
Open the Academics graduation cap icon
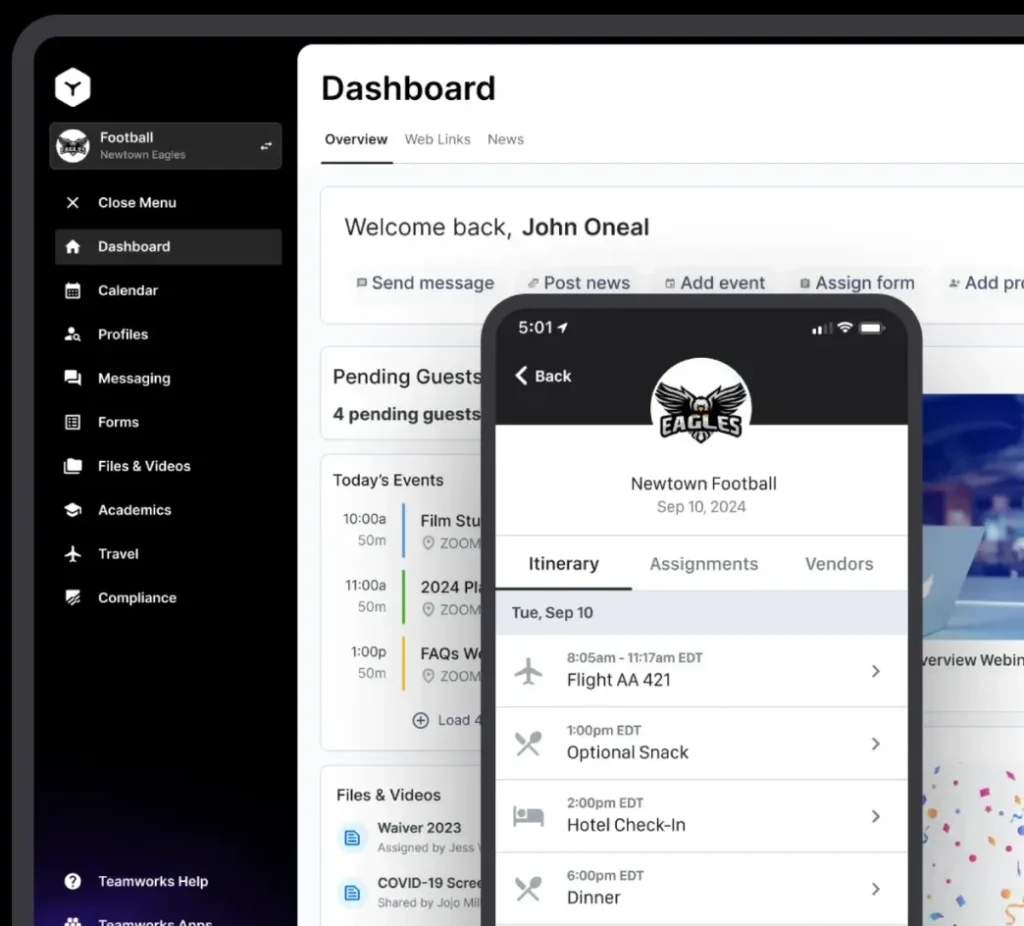(x=72, y=509)
